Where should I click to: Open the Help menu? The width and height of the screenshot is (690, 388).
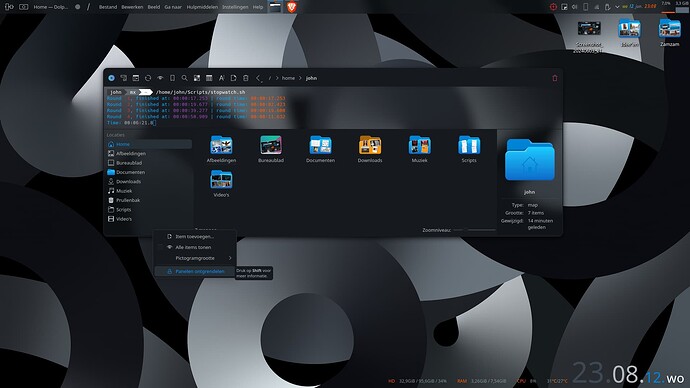tap(258, 7)
